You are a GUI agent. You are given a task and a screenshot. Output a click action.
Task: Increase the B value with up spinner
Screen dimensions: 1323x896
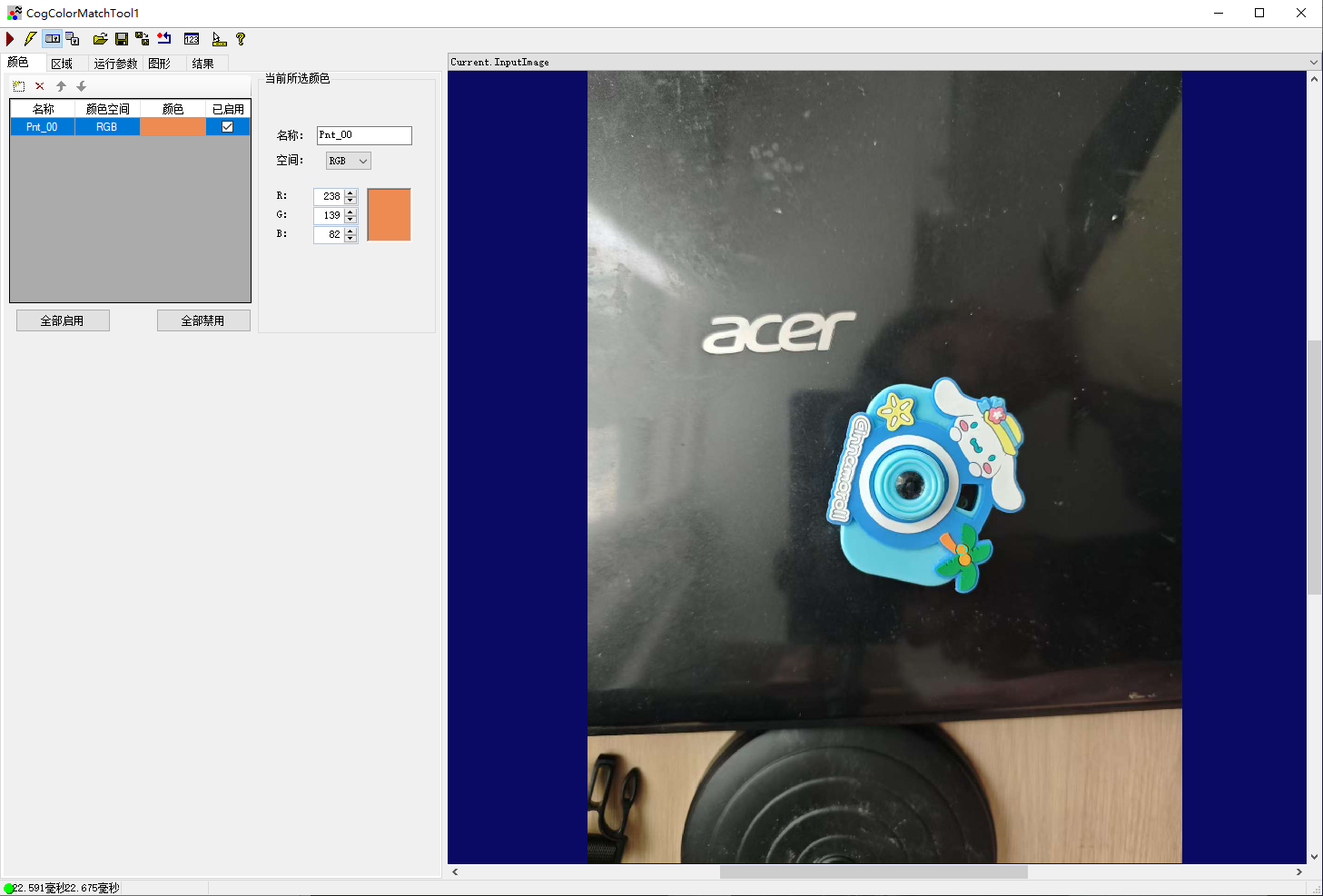350,231
